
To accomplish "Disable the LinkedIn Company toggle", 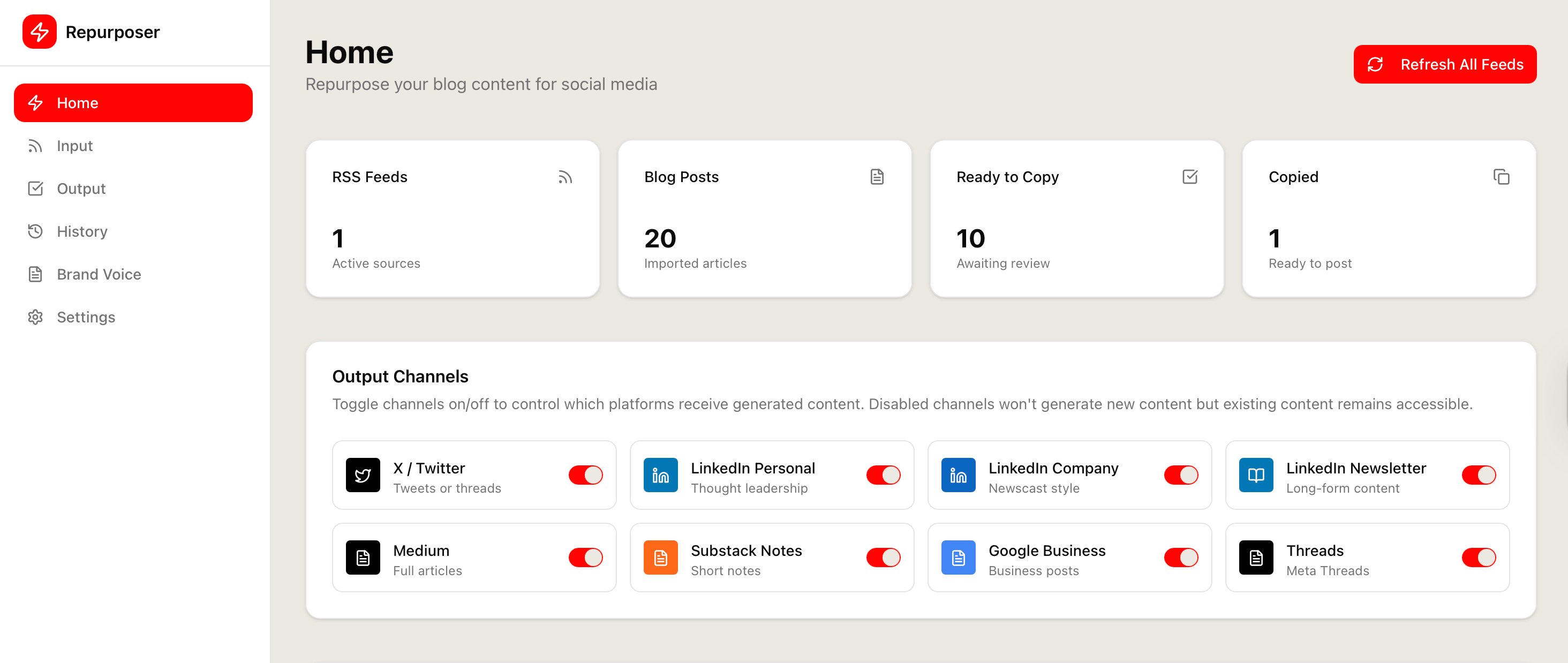I will click(1181, 475).
